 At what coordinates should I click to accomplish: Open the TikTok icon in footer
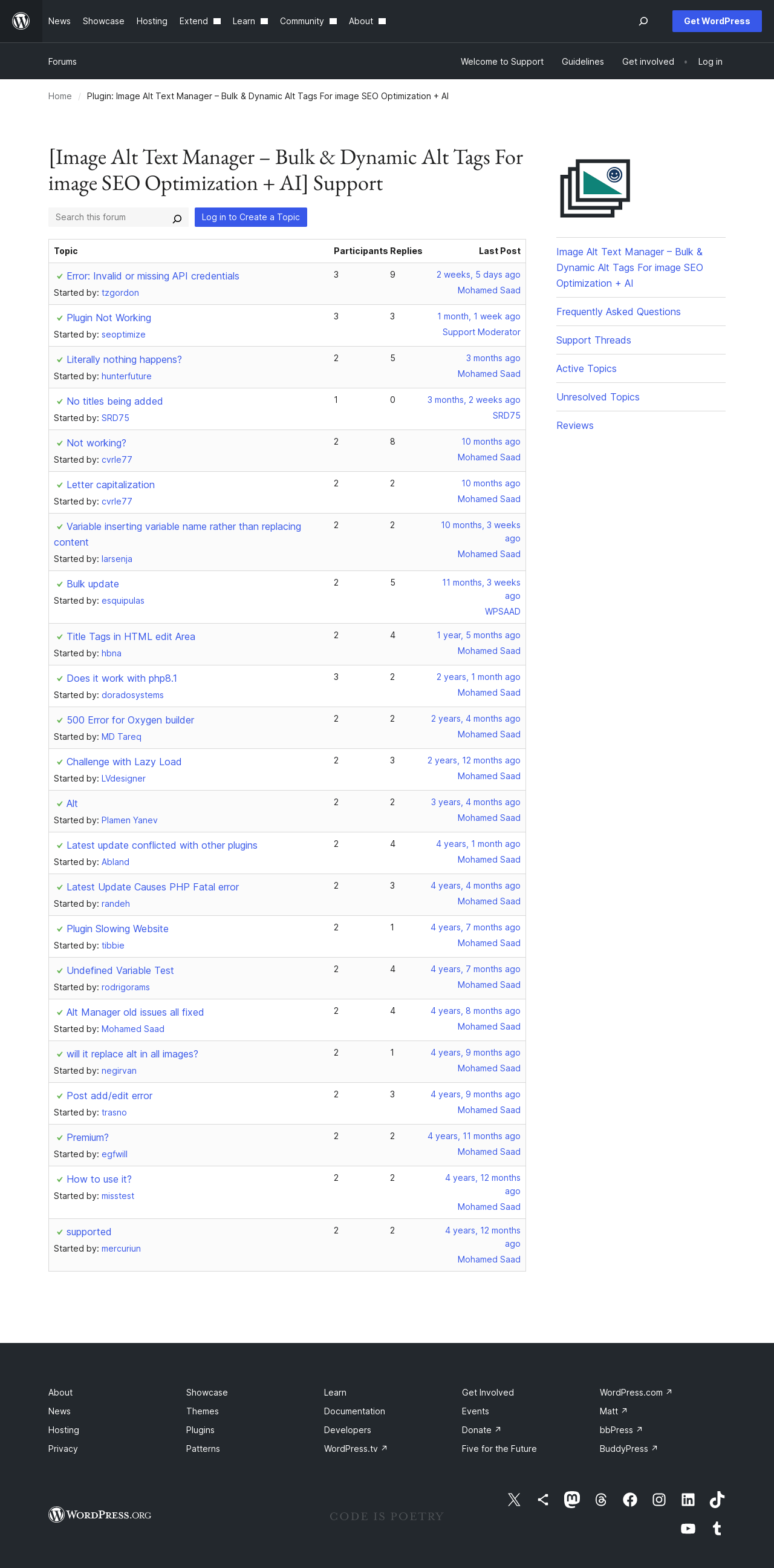click(x=717, y=1499)
